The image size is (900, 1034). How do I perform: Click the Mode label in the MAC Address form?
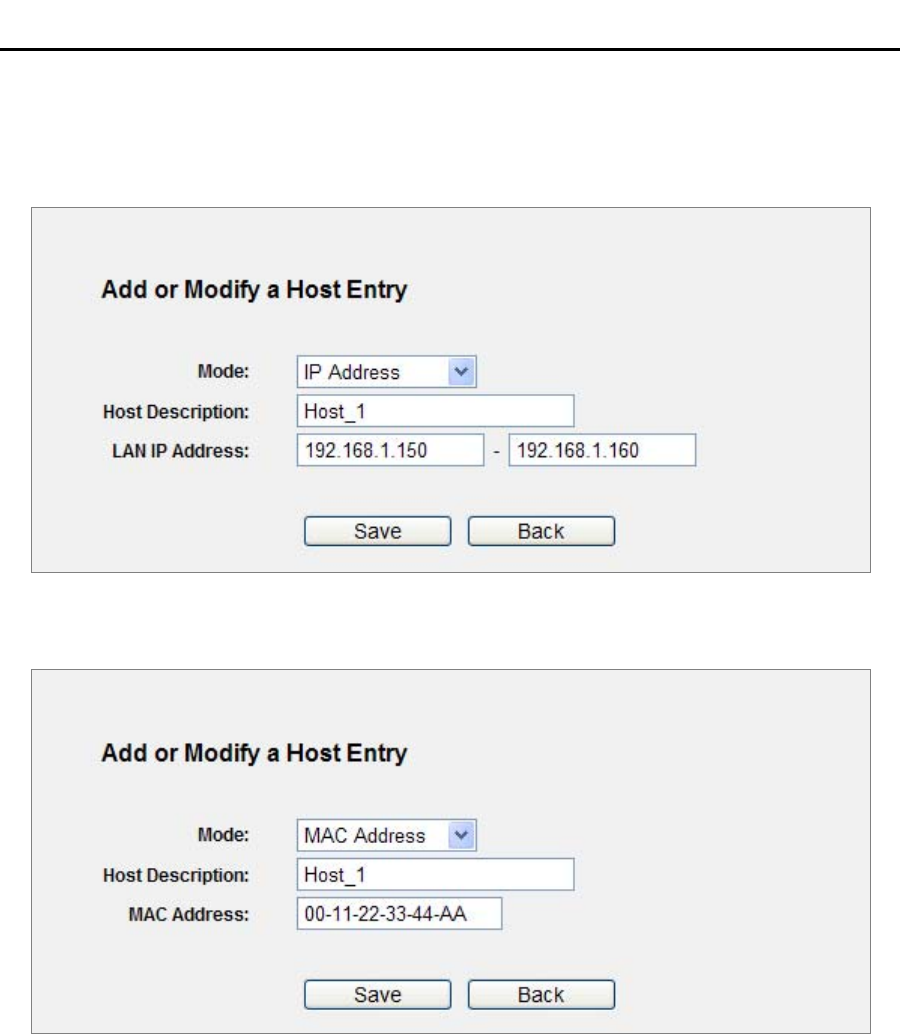pyautogui.click(x=225, y=835)
